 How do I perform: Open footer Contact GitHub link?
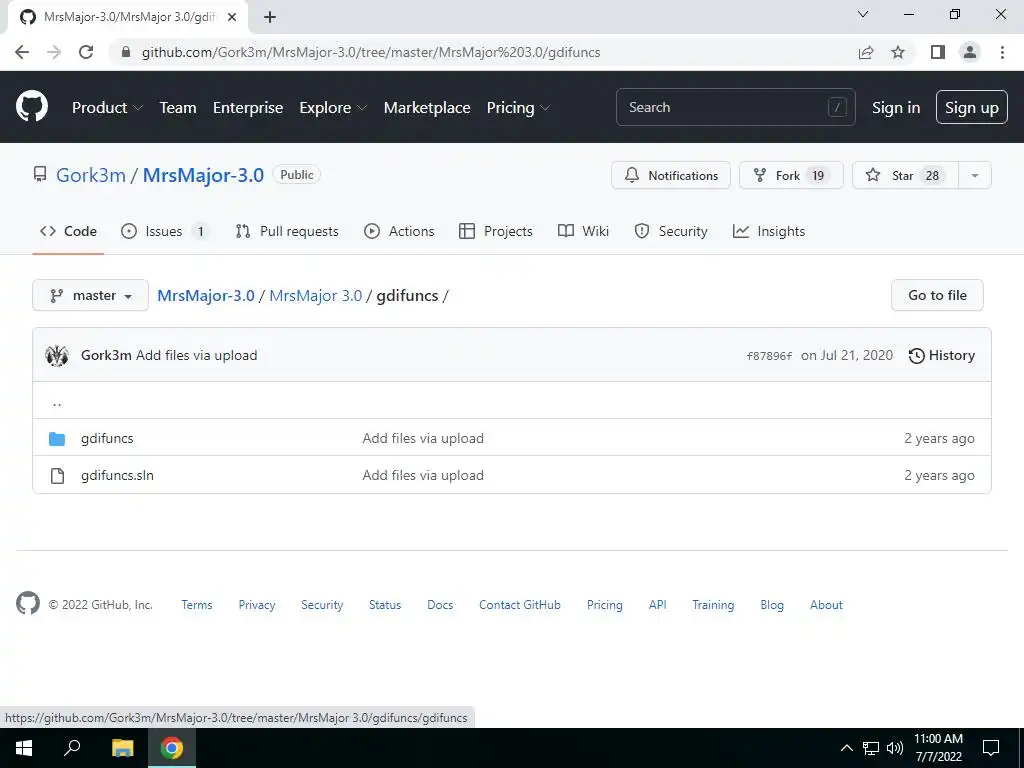[520, 605]
